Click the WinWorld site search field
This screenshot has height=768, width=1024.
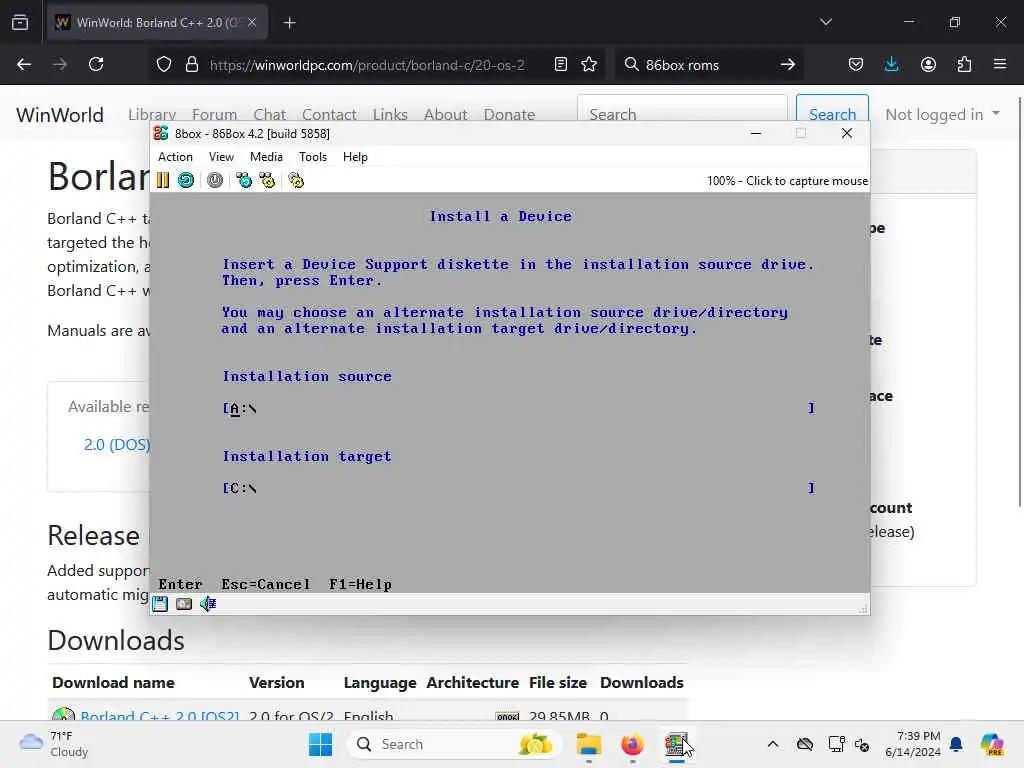tap(682, 112)
